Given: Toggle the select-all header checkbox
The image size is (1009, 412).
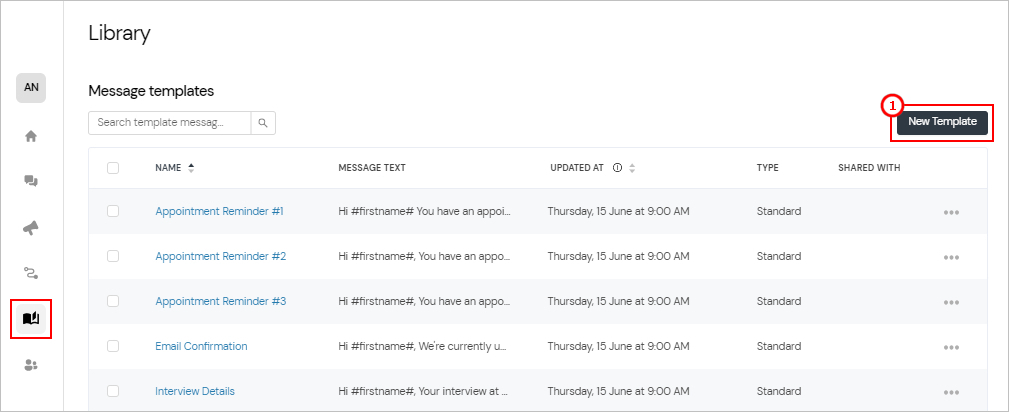Looking at the screenshot, I should point(113,168).
